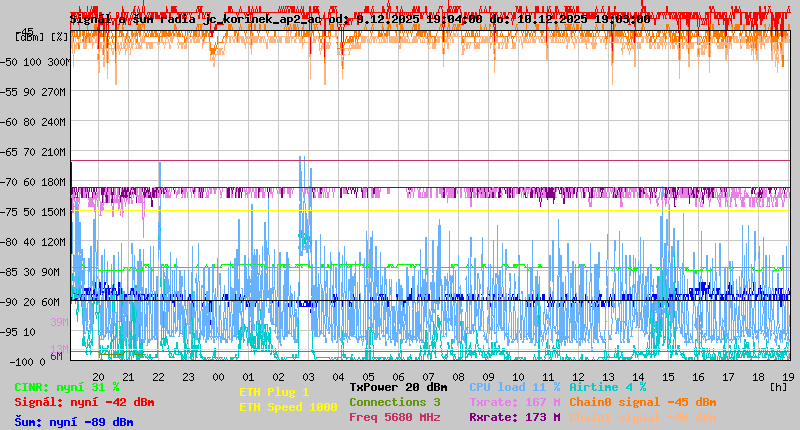Click the [h] hours unit label
This screenshot has width=800, height=430.
pyautogui.click(x=778, y=386)
